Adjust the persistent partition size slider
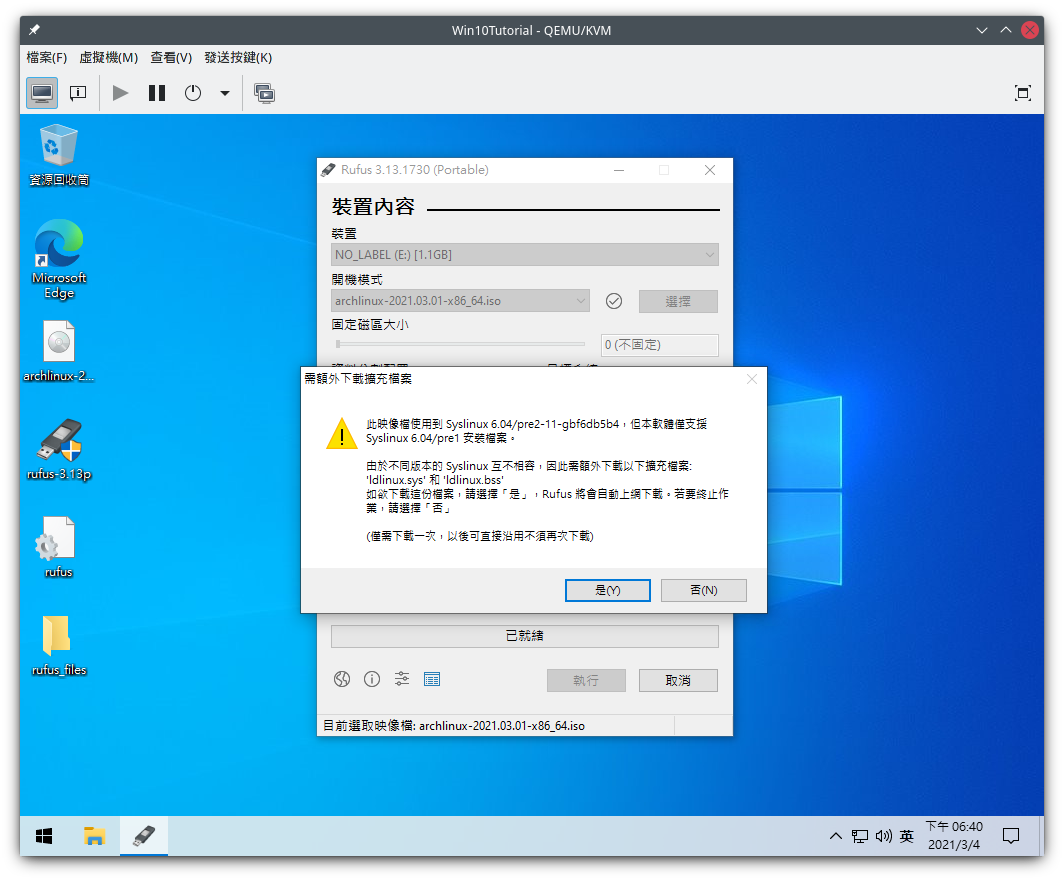This screenshot has width=1064, height=880. 460,345
